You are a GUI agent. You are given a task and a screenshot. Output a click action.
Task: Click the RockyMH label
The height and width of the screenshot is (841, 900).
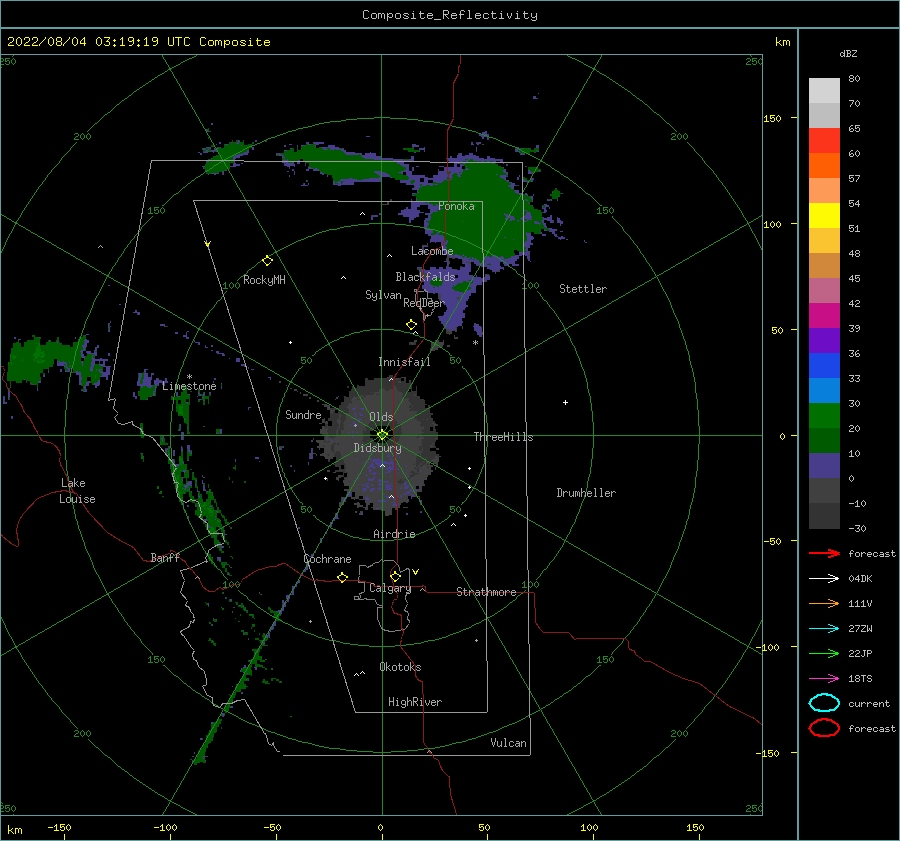click(x=264, y=280)
